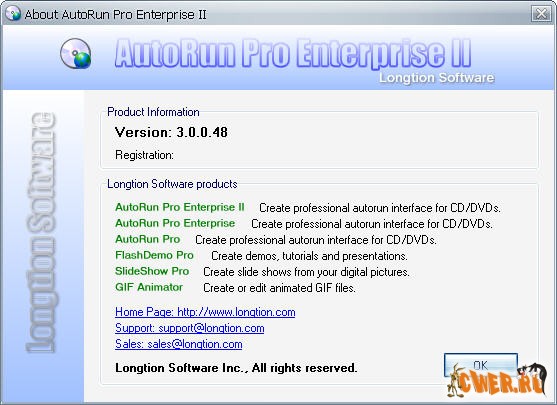
Task: Click the small title bar application icon
Action: pyautogui.click(x=13, y=14)
